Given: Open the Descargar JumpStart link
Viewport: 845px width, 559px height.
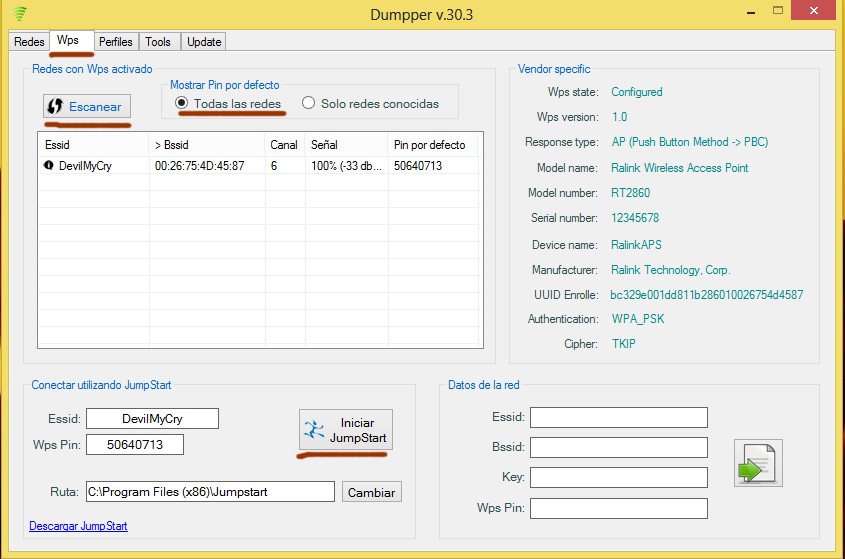Looking at the screenshot, I should pyautogui.click(x=78, y=526).
